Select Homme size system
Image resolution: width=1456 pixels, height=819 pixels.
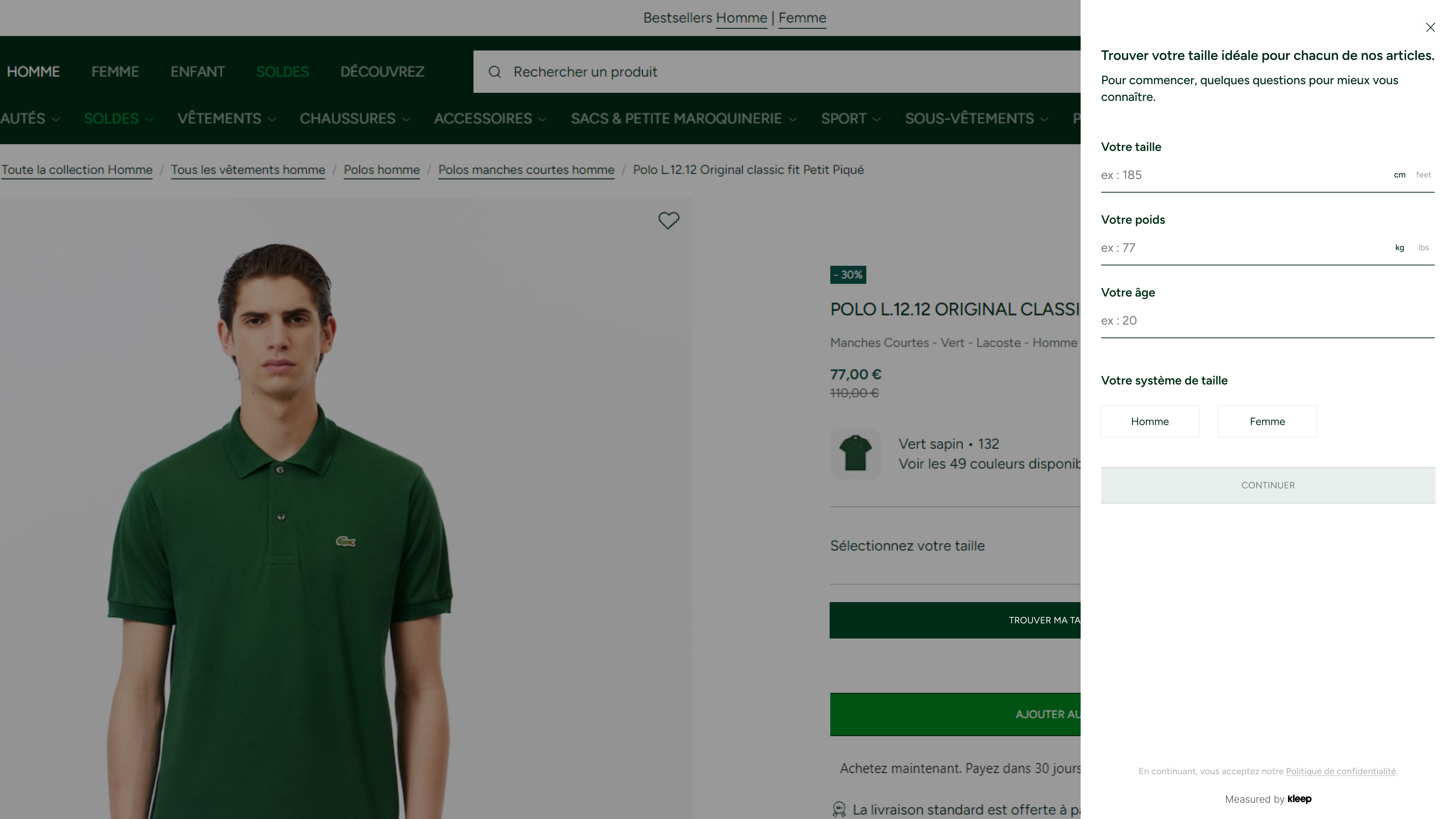tap(1150, 421)
